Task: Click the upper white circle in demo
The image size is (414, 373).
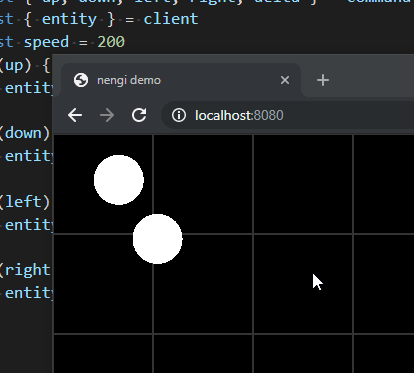Action: 119,180
